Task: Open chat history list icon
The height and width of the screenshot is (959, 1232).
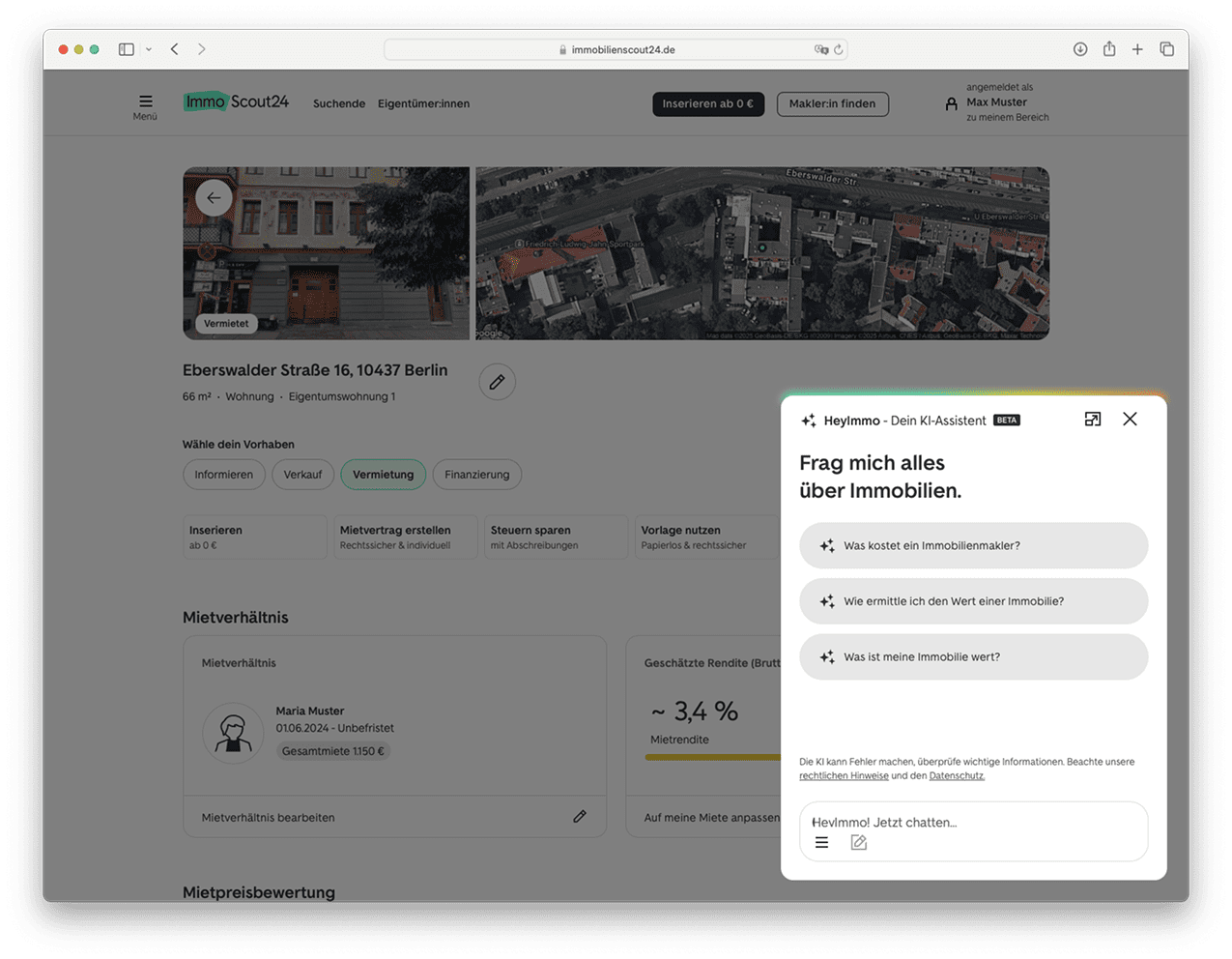Action: click(821, 843)
